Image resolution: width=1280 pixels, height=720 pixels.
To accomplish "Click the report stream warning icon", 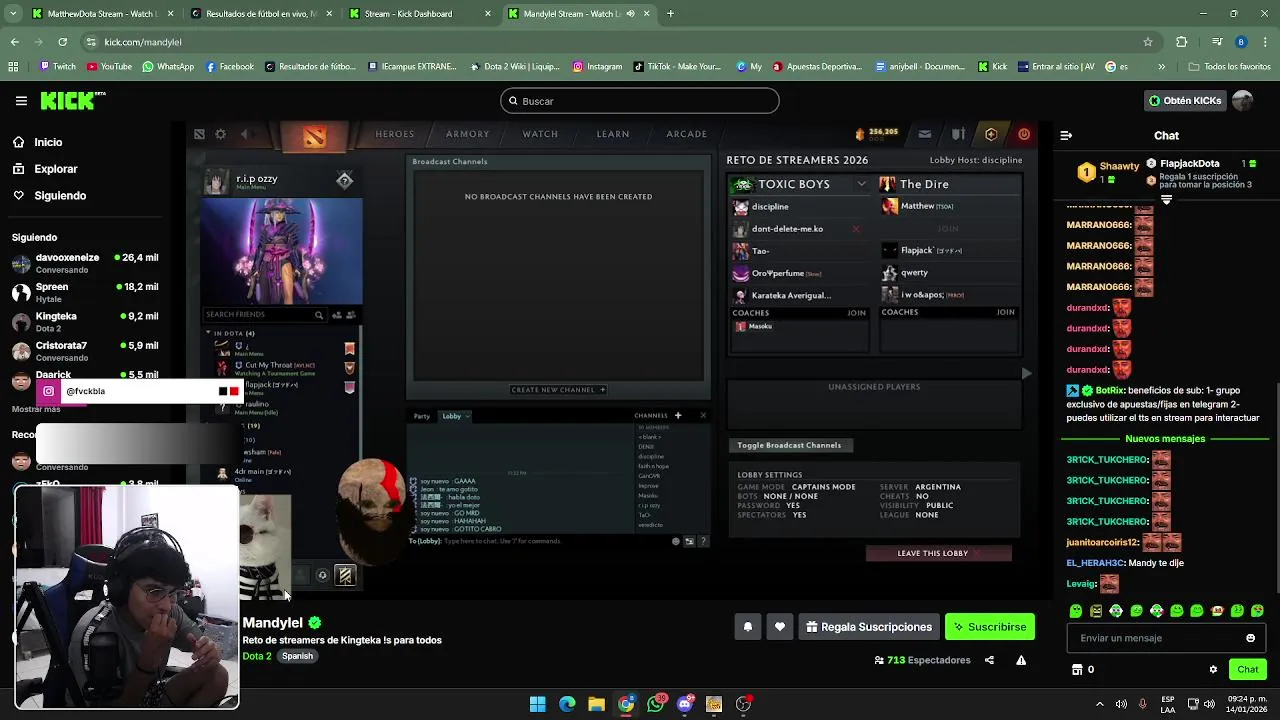I will coord(1021,660).
